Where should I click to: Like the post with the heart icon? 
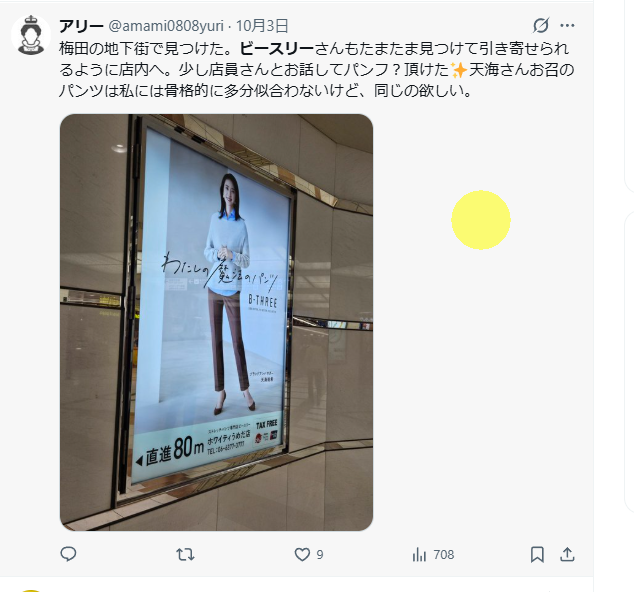coord(302,554)
